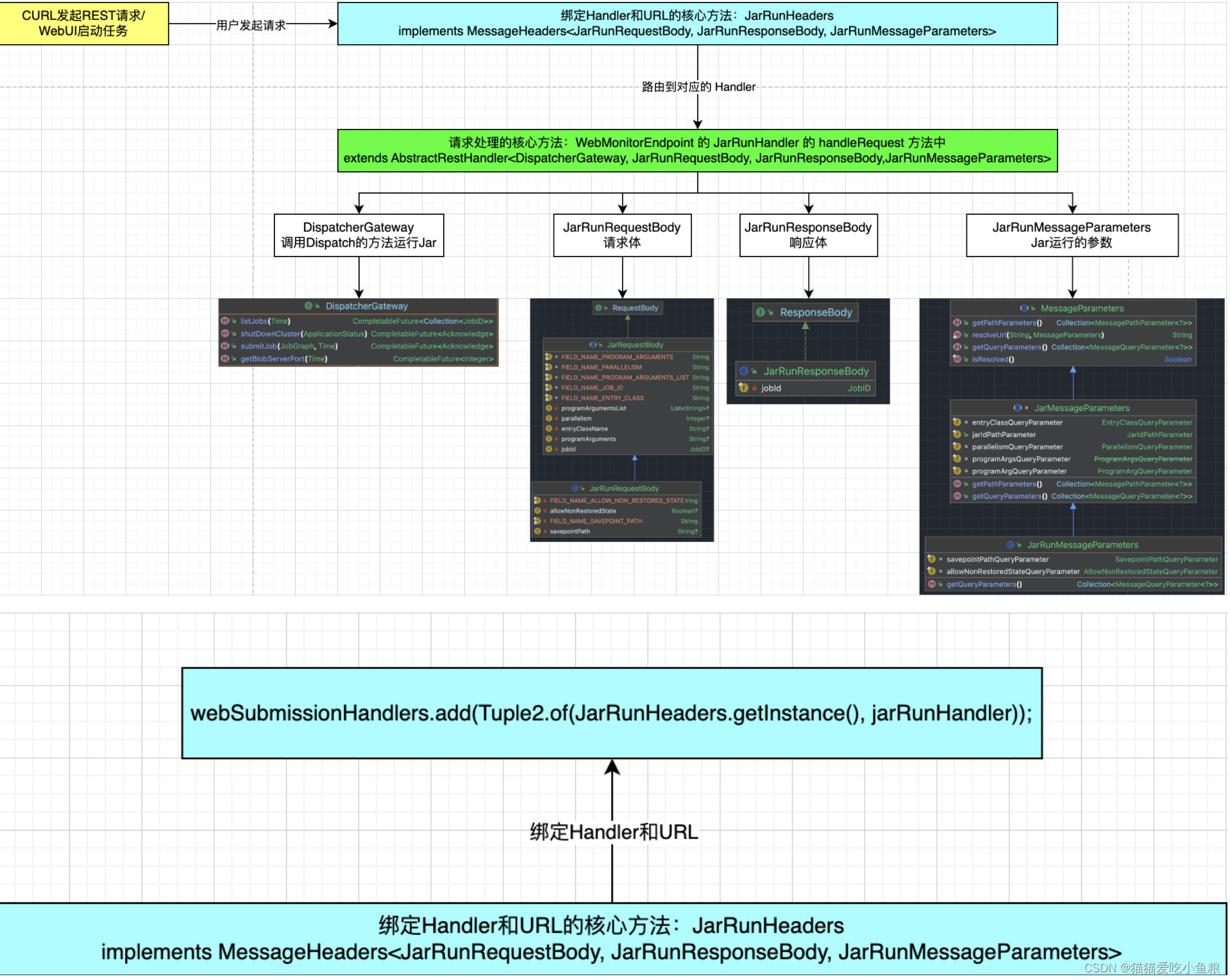This screenshot has width=1230, height=980.
Task: Click getQueryParameters() in JarRunMessageParameters class
Action: point(984,585)
